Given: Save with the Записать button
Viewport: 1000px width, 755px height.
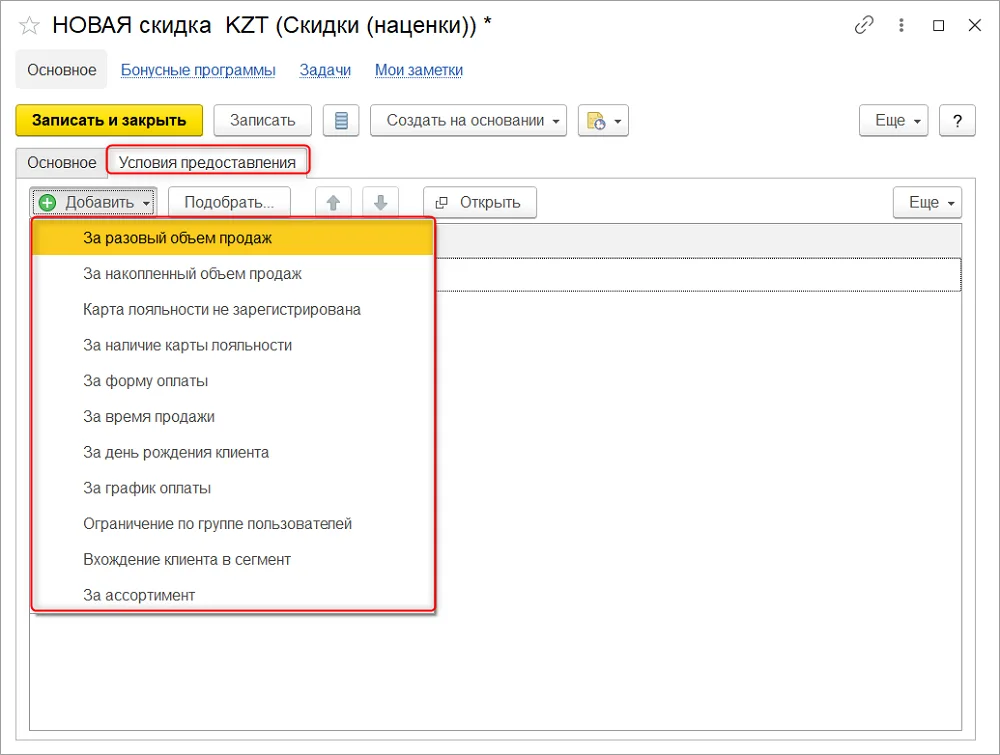Looking at the screenshot, I should click(263, 121).
